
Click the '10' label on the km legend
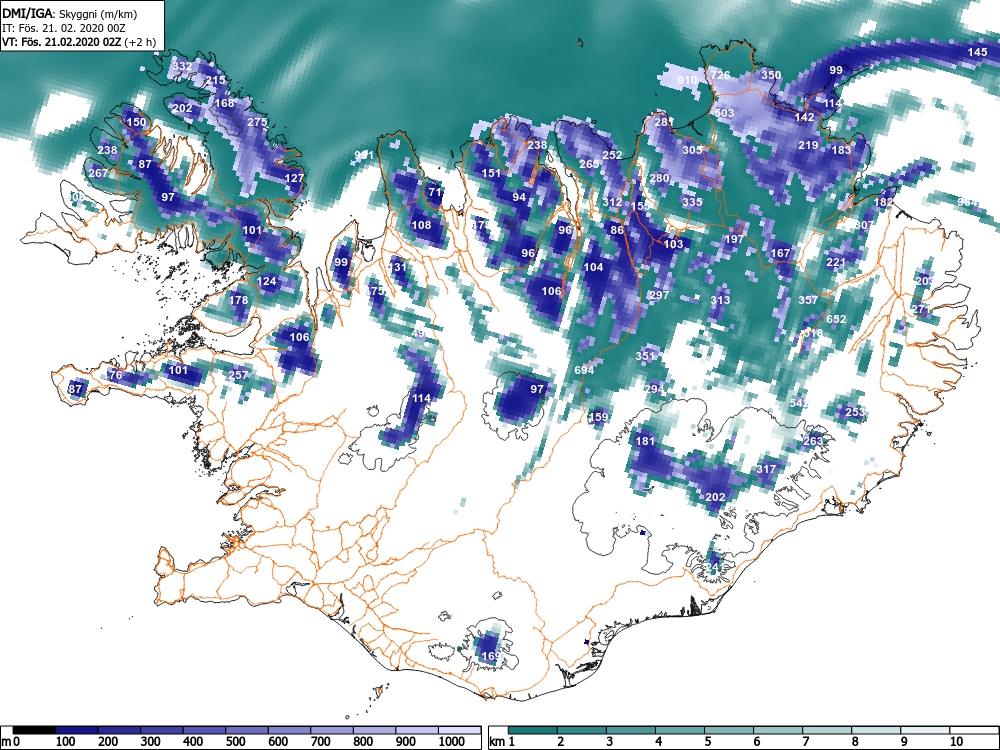click(956, 742)
